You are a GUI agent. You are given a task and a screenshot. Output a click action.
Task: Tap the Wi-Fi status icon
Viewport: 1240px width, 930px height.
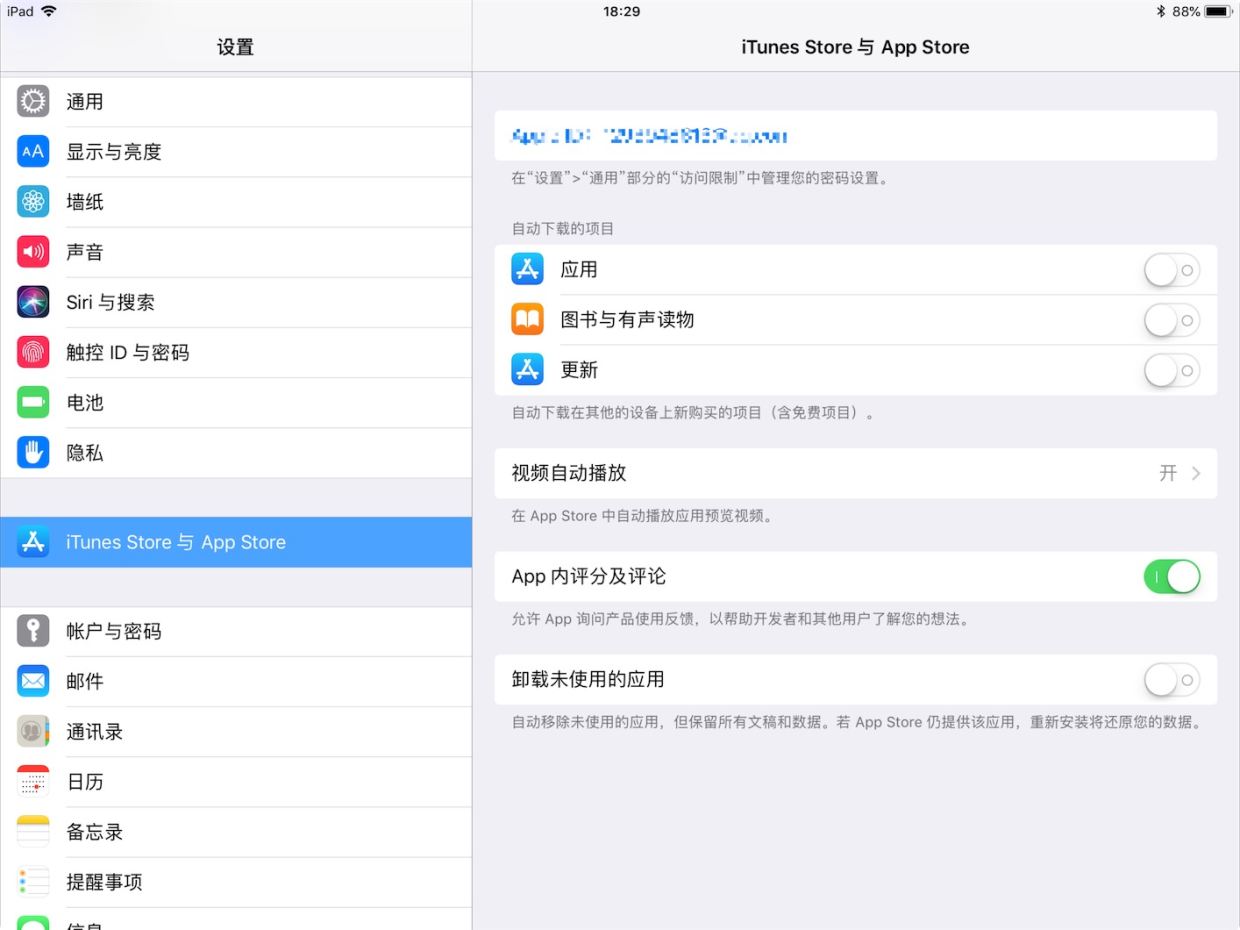(x=49, y=11)
